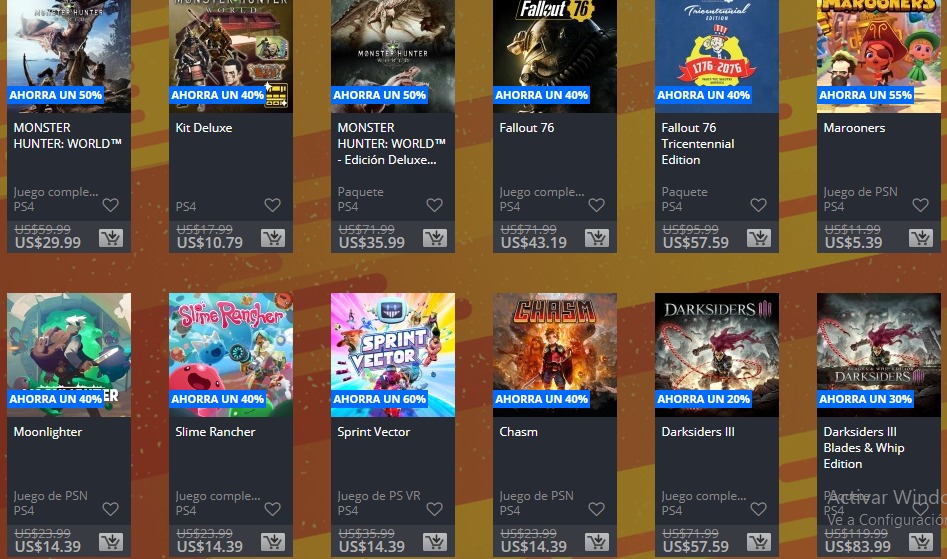The height and width of the screenshot is (559, 947).
Task: Add Marooners to cart
Action: tap(920, 238)
